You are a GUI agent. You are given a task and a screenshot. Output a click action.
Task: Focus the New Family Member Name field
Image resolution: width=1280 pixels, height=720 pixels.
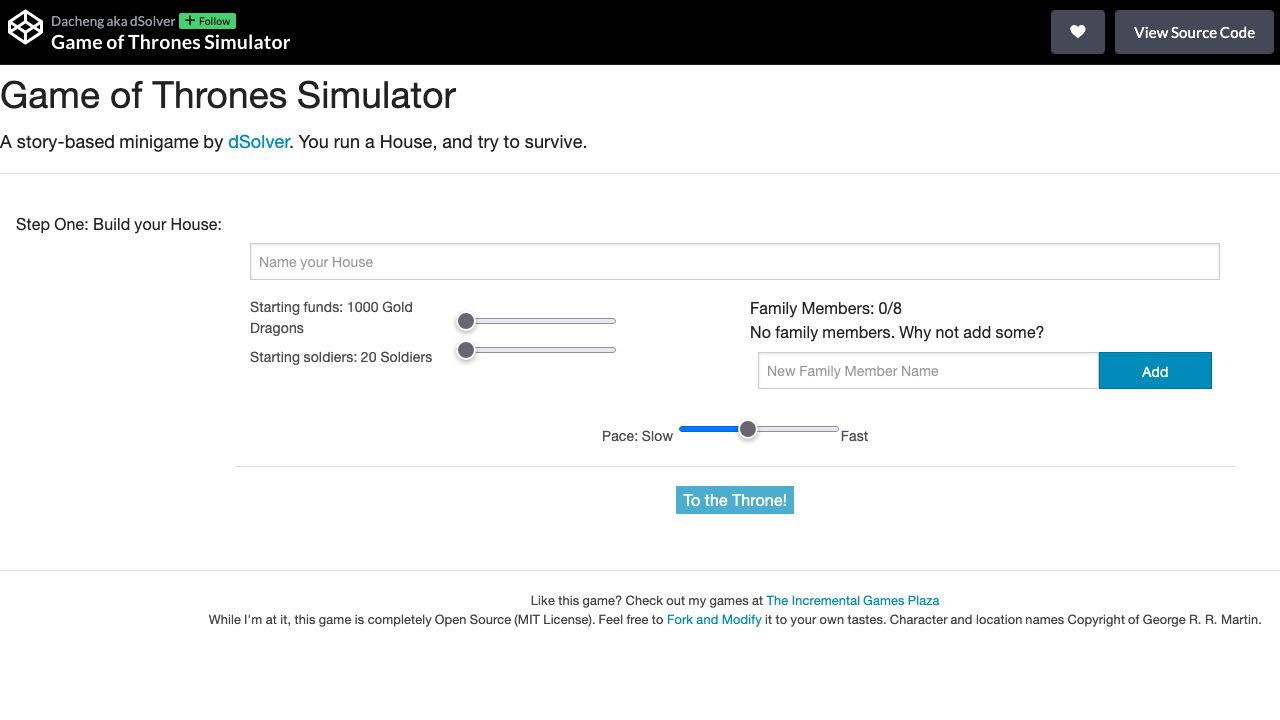coord(928,371)
